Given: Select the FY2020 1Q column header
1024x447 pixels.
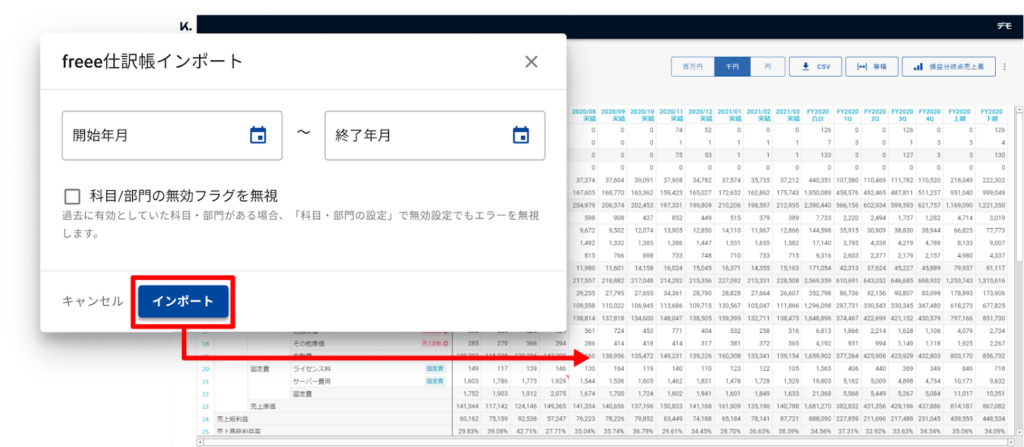Looking at the screenshot, I should pos(847,115).
